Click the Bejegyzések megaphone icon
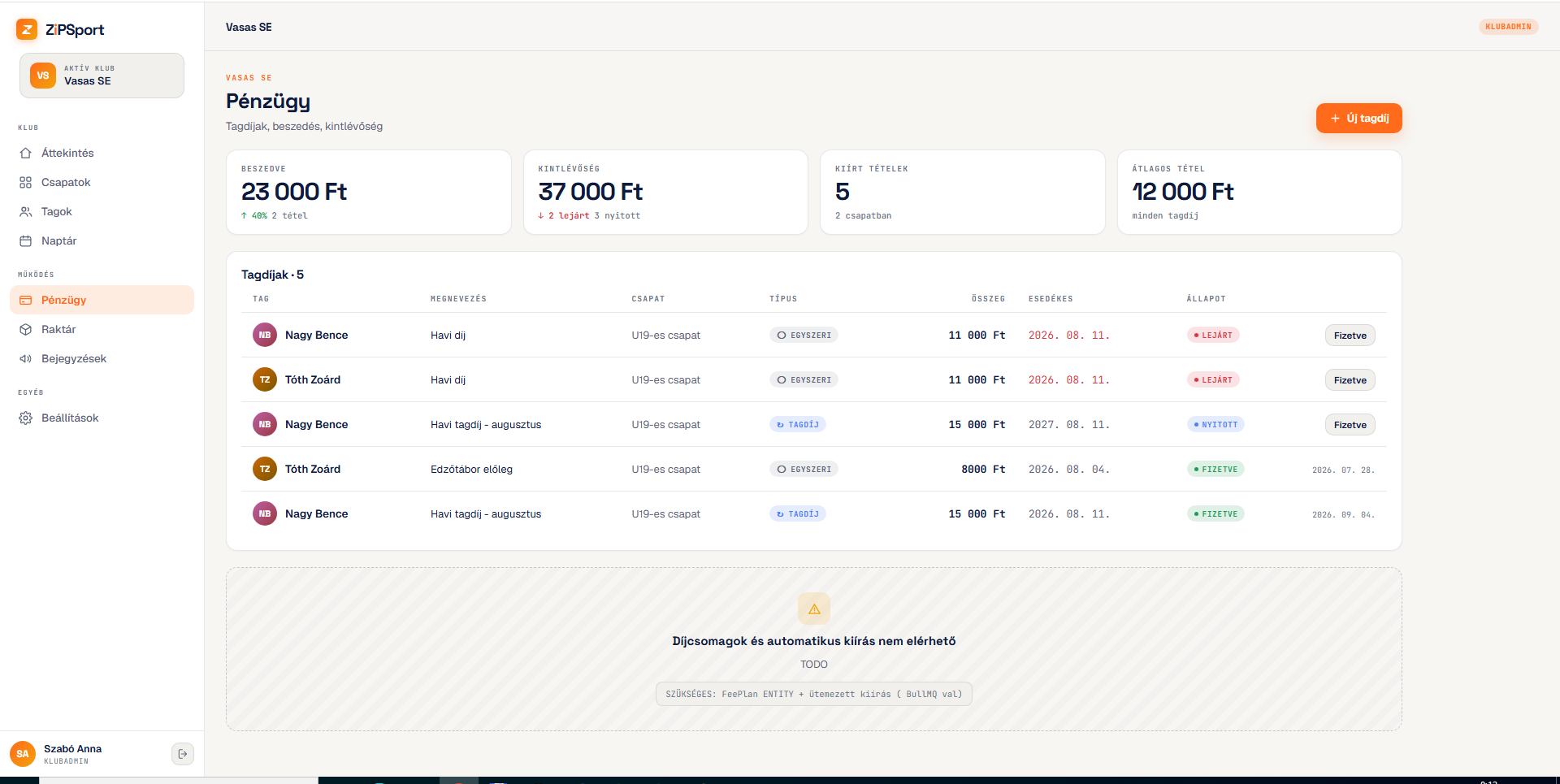This screenshot has width=1560, height=784. (26, 358)
